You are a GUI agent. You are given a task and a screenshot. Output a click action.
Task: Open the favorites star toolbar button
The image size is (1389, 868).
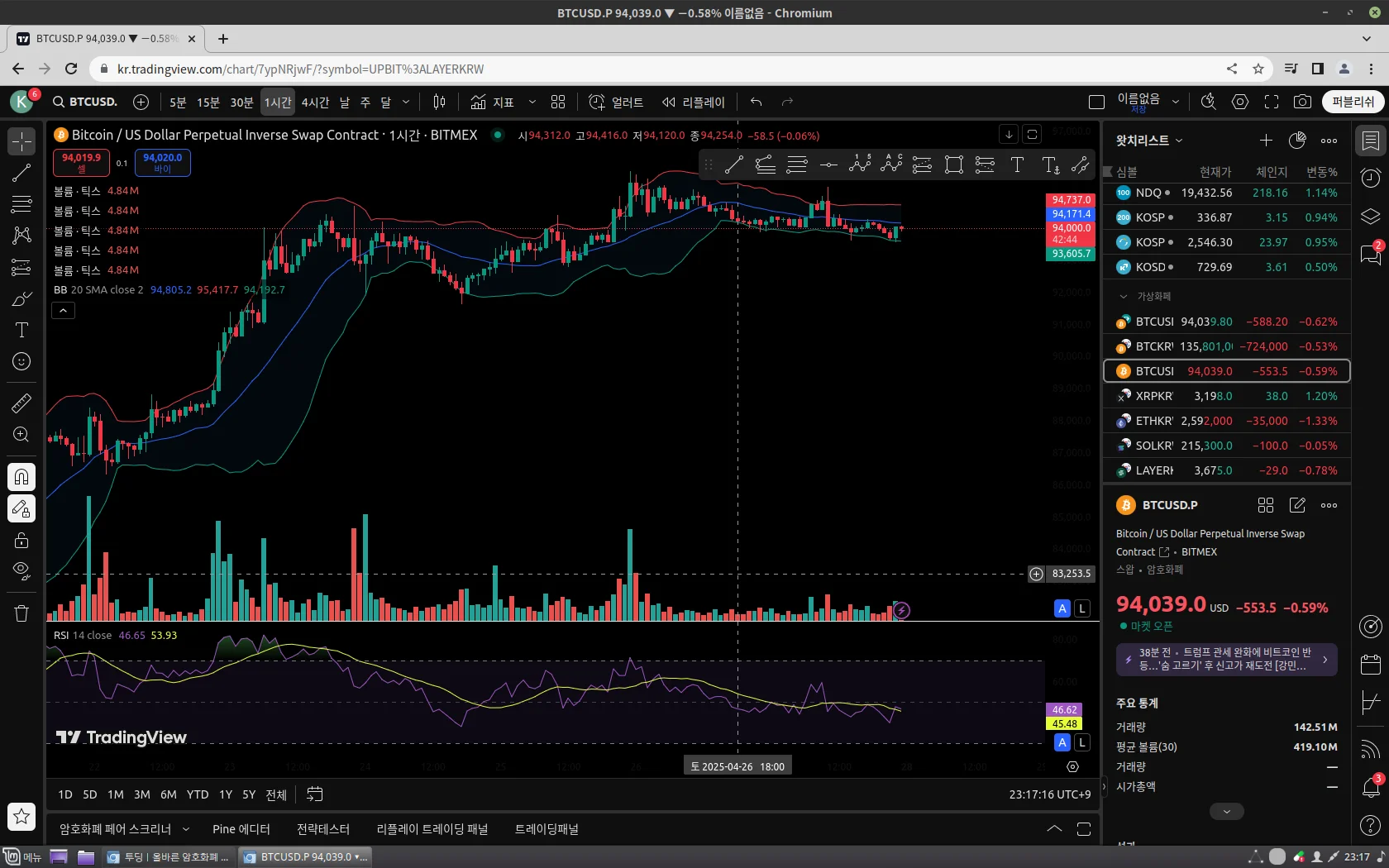[21, 817]
